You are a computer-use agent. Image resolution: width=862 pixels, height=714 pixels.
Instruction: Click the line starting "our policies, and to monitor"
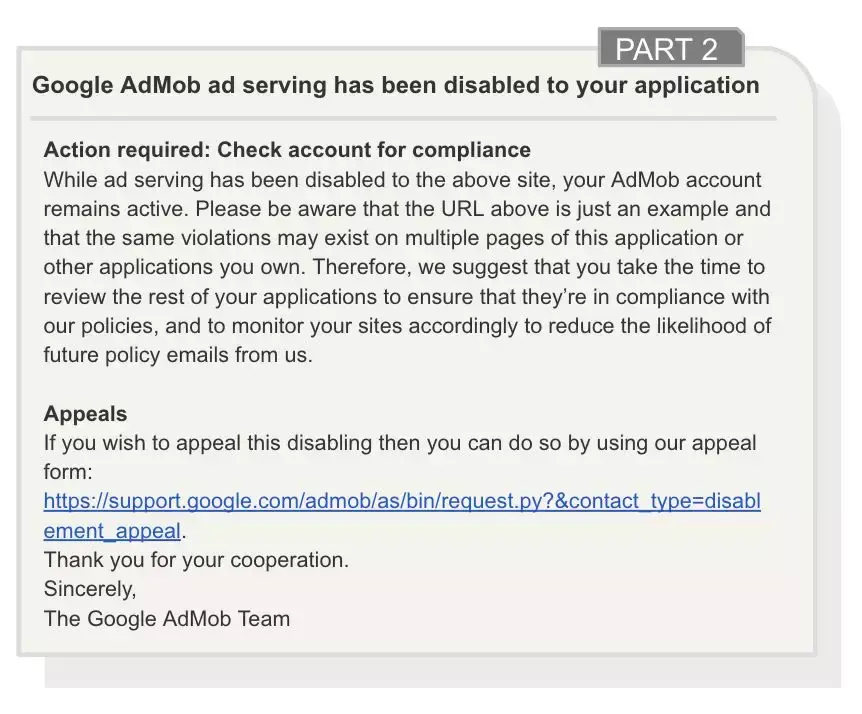click(406, 326)
